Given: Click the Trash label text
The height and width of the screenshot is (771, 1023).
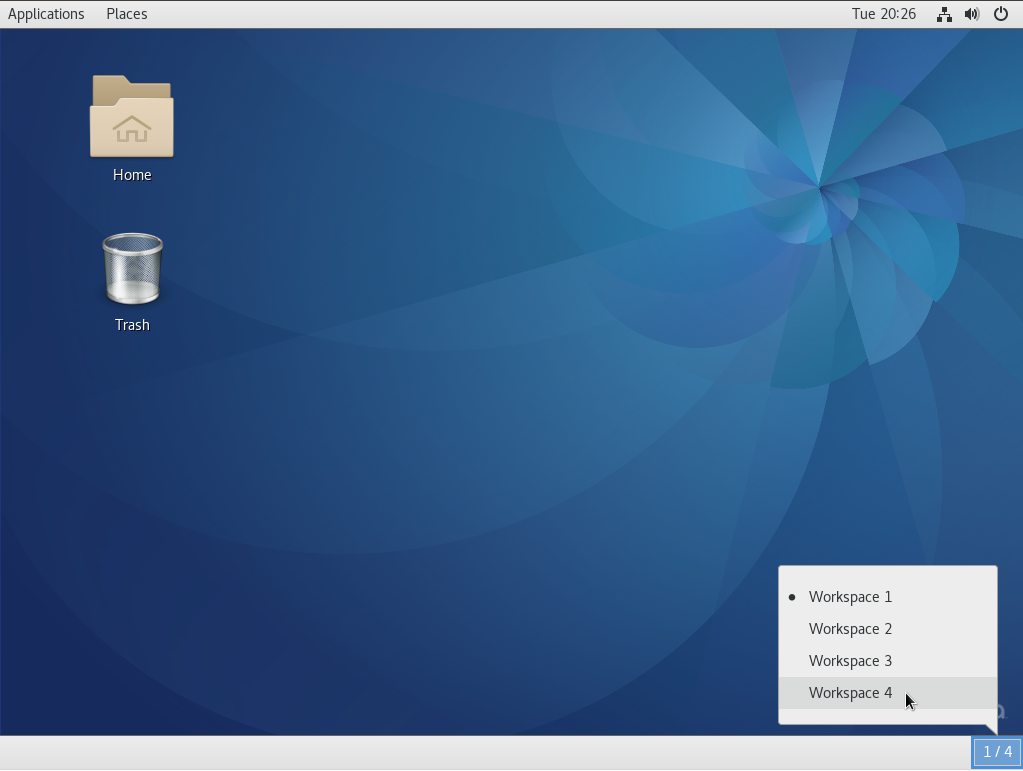Looking at the screenshot, I should 131,324.
